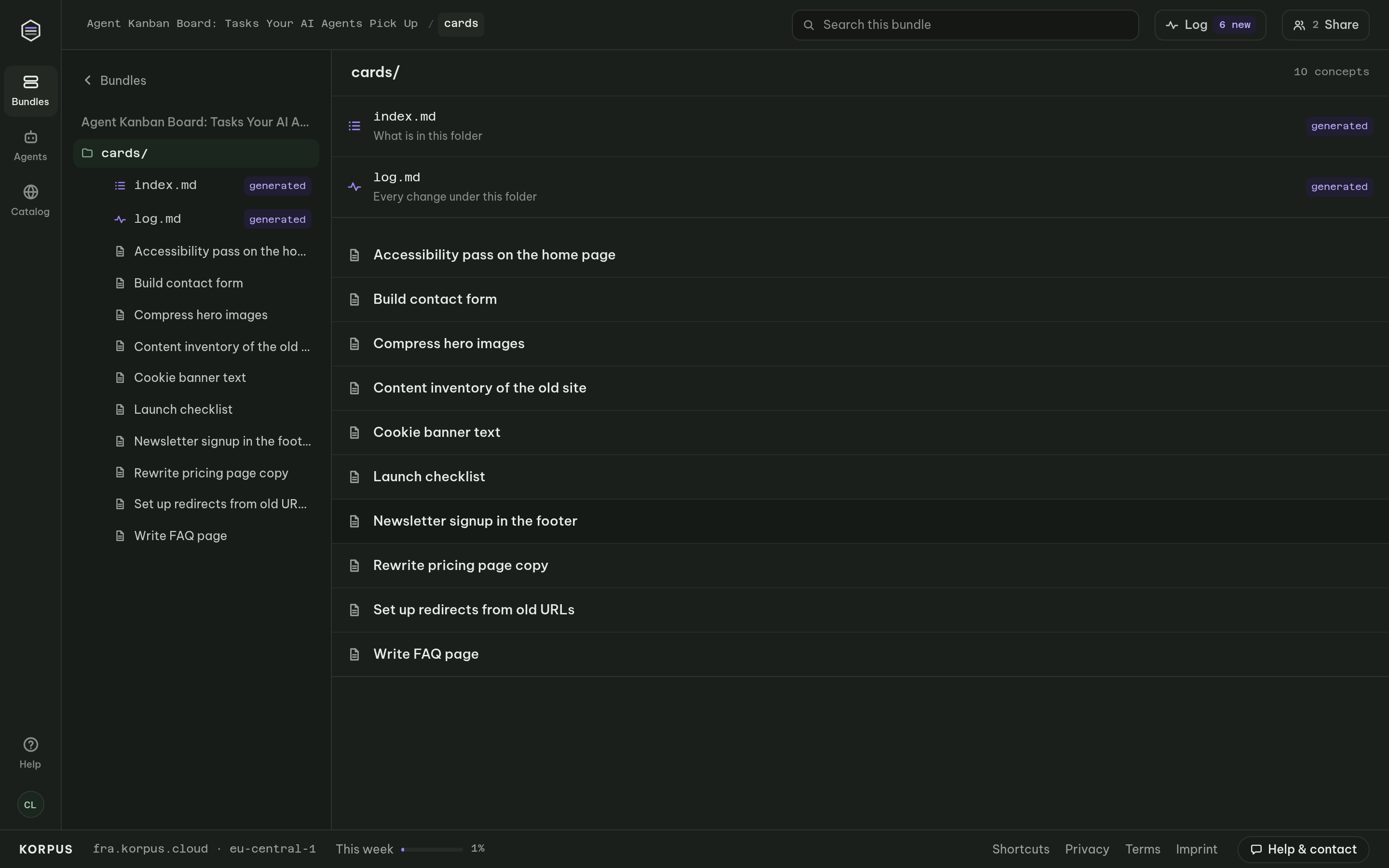This screenshot has width=1389, height=868.
Task: Open index.md in the sidebar tree
Action: coord(211,186)
